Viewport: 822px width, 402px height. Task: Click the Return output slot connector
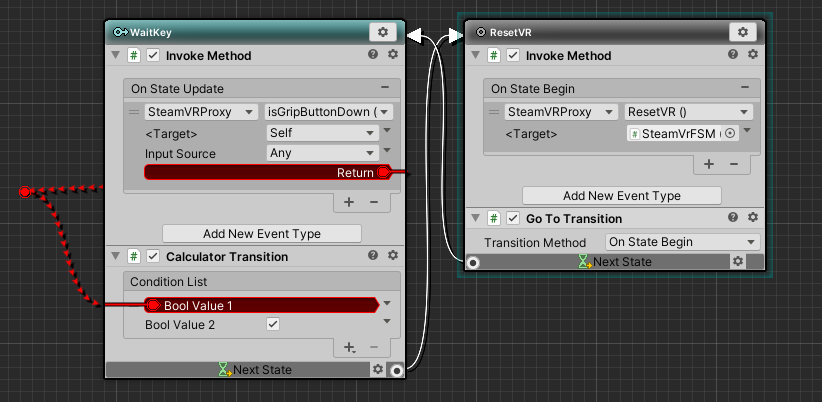[x=383, y=172]
